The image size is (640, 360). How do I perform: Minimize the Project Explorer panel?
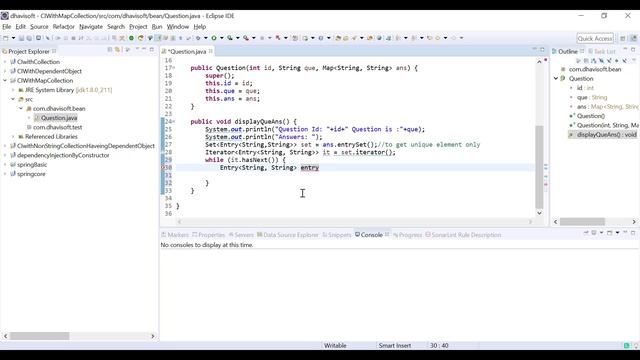144,49
